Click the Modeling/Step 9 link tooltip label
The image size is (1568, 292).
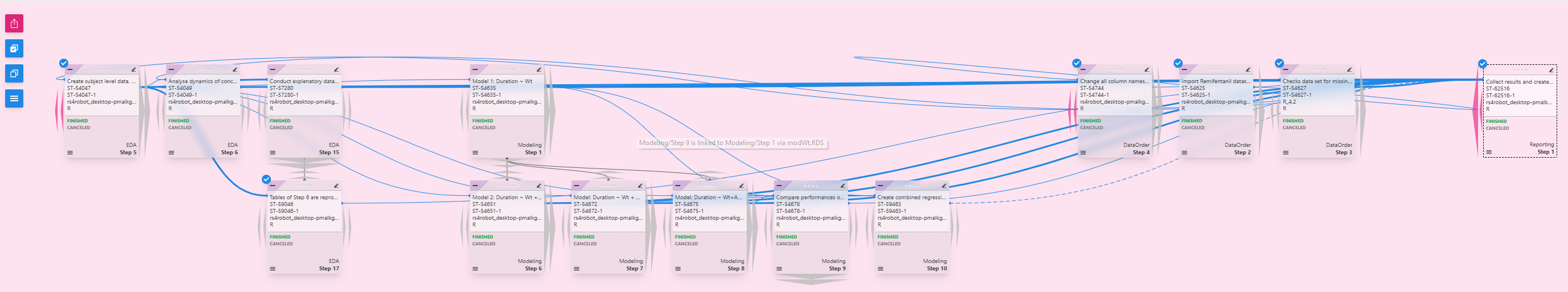click(731, 143)
